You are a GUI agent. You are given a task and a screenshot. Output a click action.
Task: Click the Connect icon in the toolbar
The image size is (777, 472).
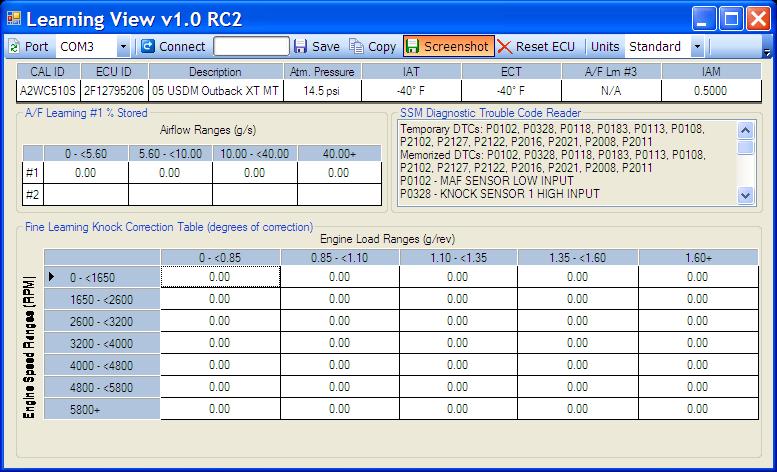tap(148, 47)
